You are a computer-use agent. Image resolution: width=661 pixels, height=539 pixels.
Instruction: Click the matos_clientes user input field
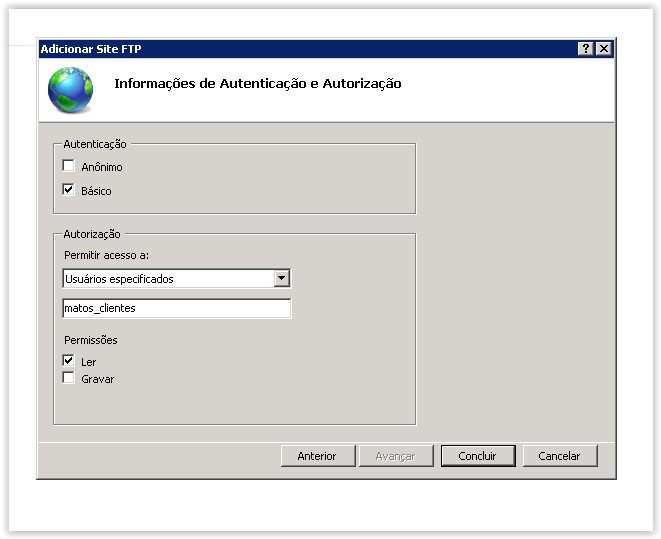click(177, 308)
